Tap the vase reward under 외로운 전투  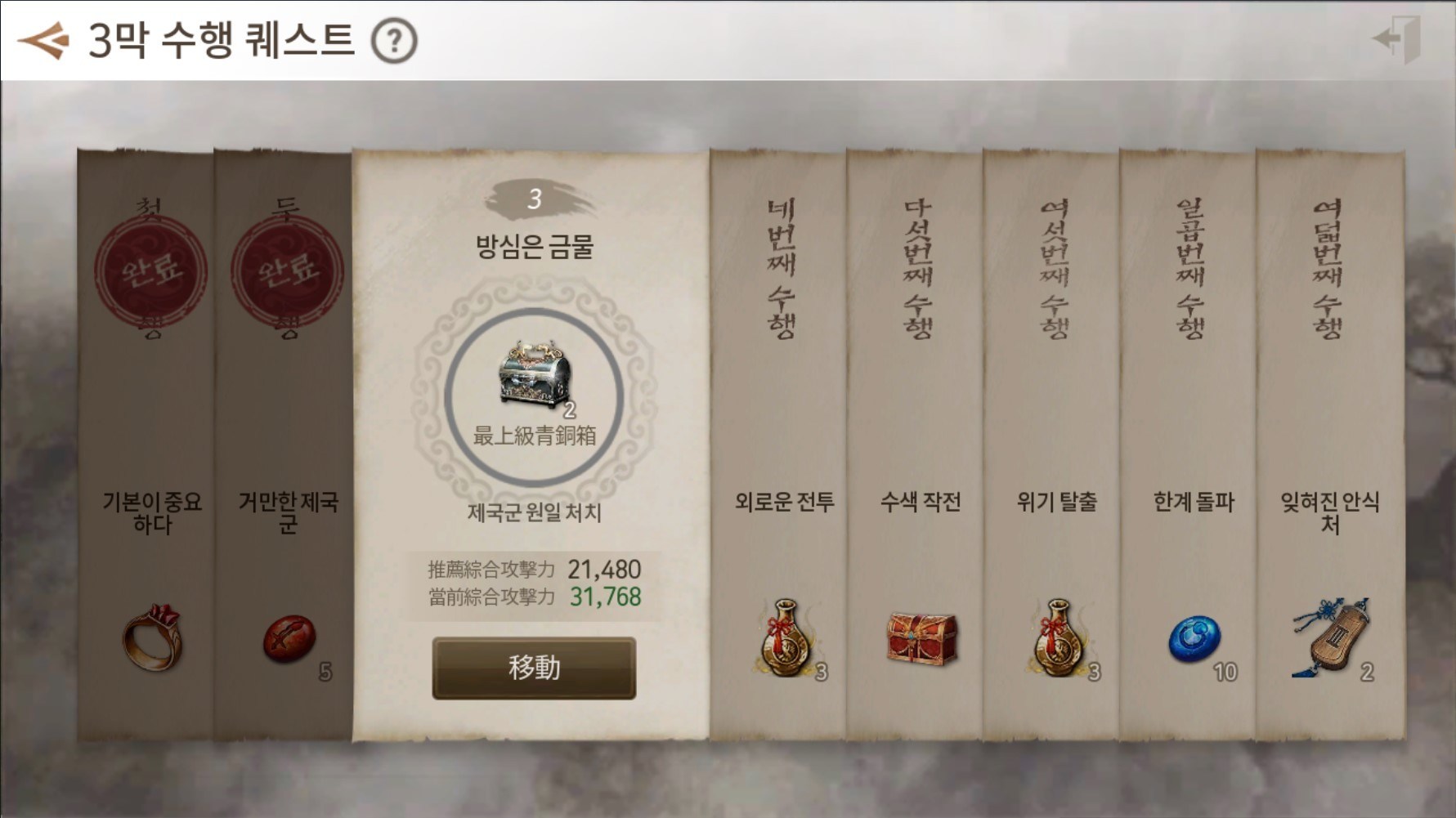coord(786,638)
